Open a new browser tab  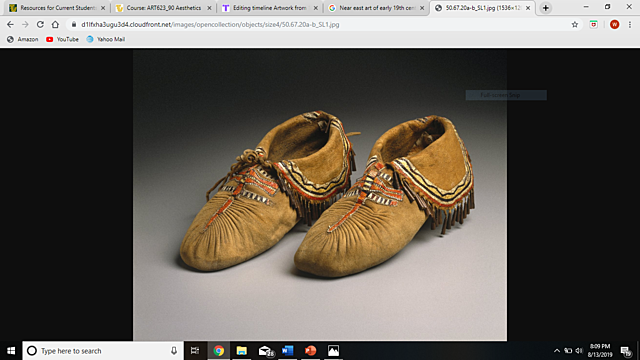[545, 8]
